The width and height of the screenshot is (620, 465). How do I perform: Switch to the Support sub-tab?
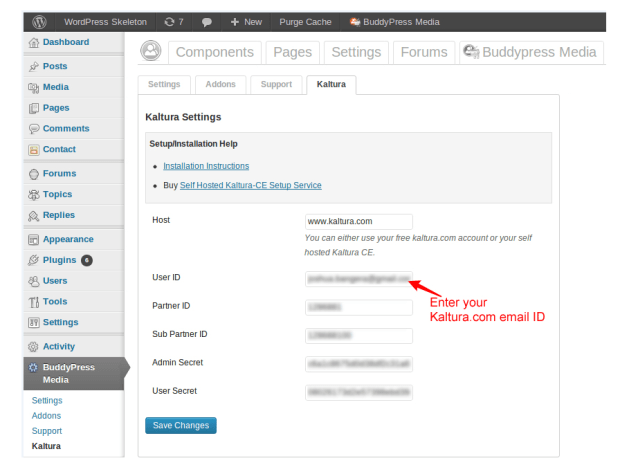(276, 85)
